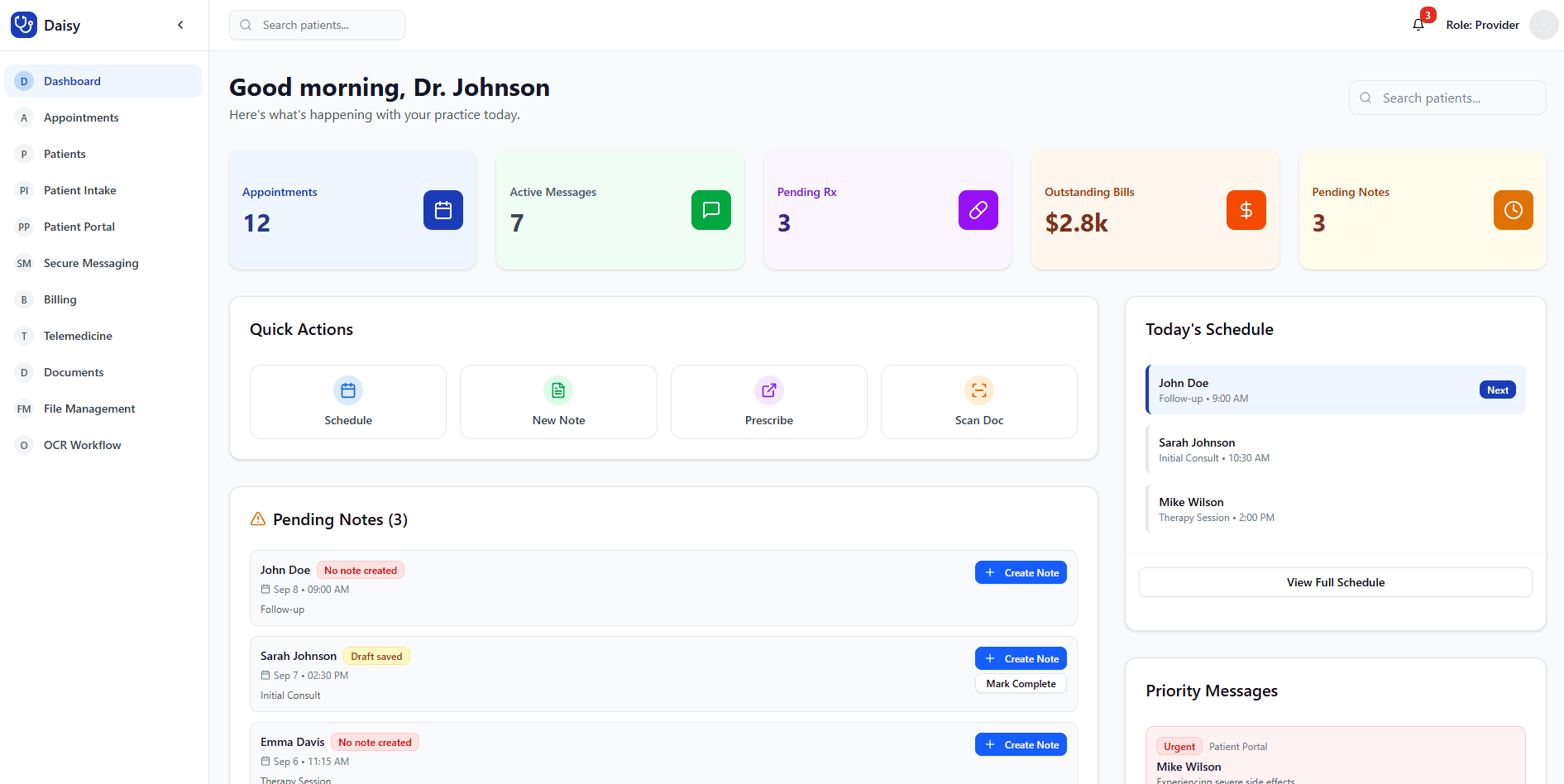Screen dimensions: 1564x784
Task: Create Note for Emma Davis
Action: pos(1020,744)
